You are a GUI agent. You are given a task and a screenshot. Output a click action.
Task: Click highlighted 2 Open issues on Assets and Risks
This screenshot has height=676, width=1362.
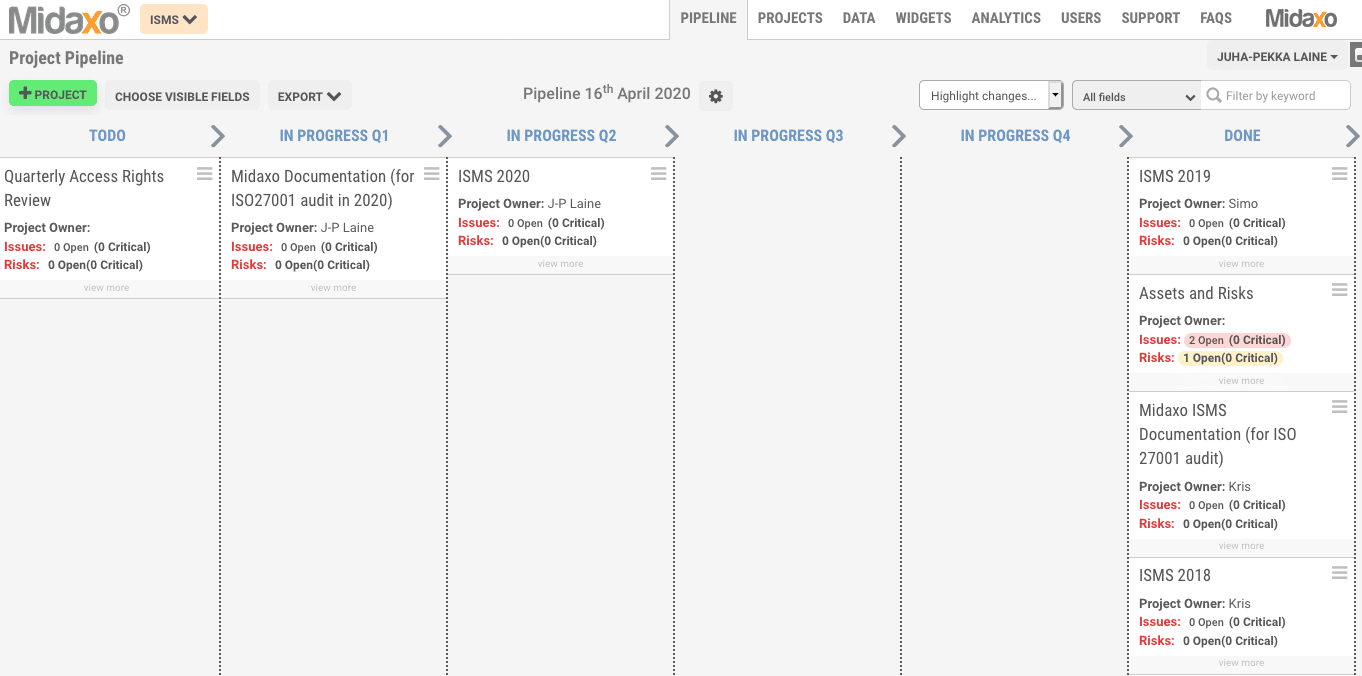1237,340
